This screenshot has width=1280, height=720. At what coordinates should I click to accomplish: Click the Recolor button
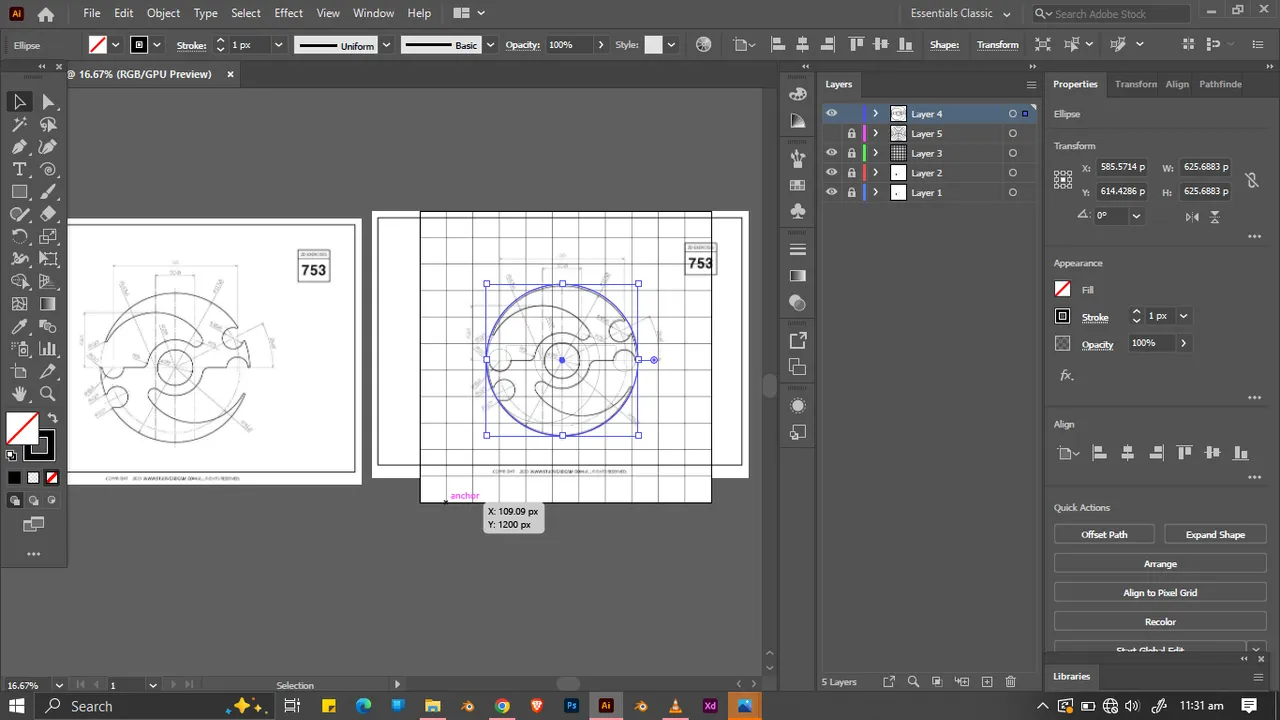click(1160, 622)
